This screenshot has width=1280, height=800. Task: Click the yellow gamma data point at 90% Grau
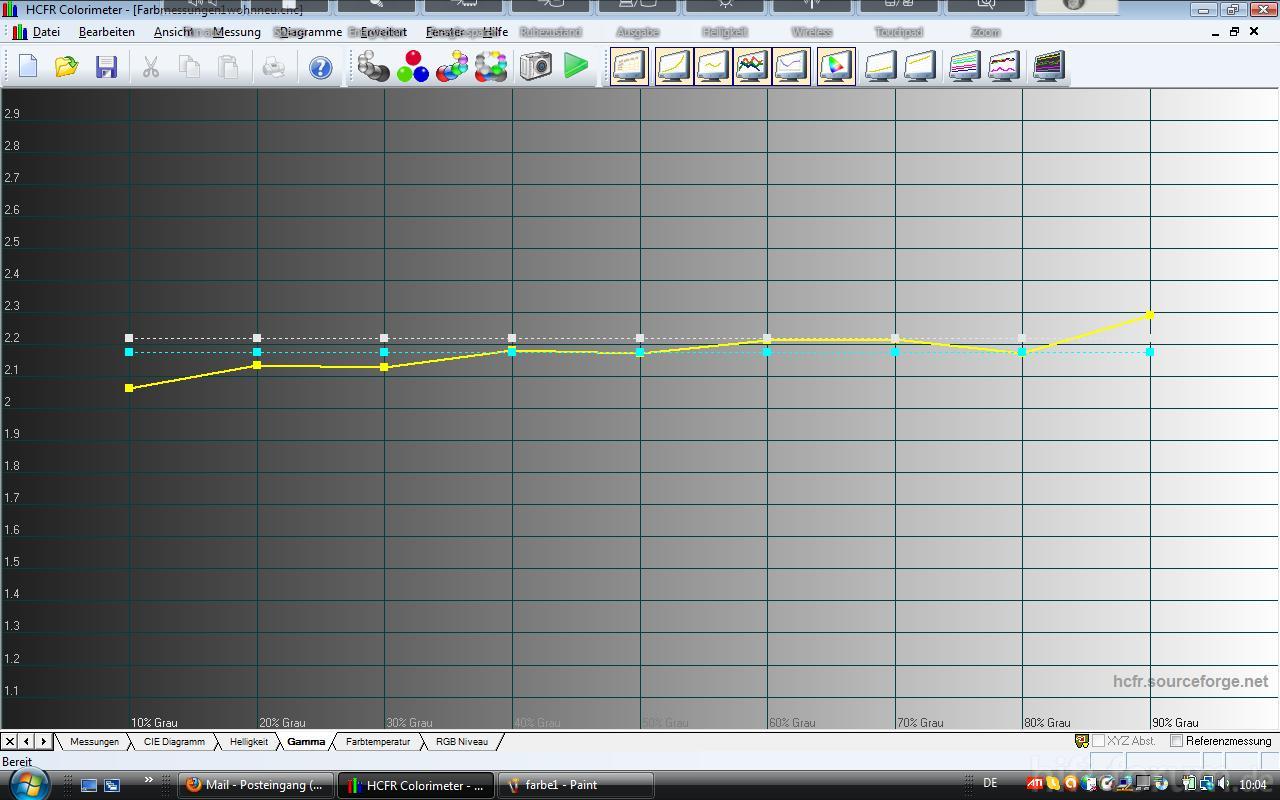coord(1150,315)
